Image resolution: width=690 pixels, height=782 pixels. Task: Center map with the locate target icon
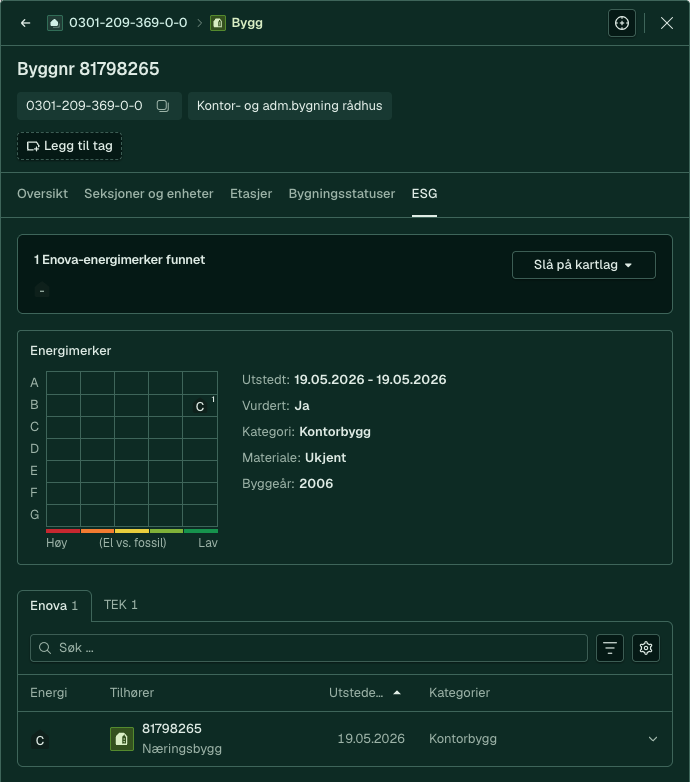coord(622,23)
